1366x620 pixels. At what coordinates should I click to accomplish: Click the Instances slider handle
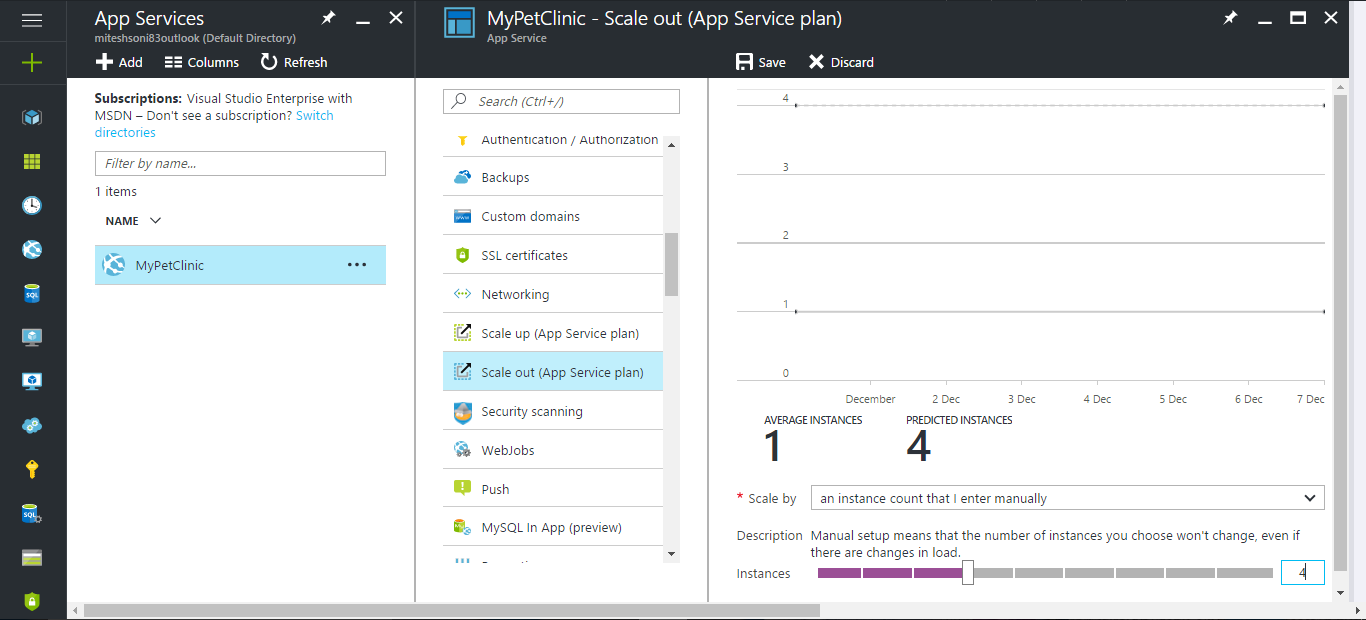(968, 573)
